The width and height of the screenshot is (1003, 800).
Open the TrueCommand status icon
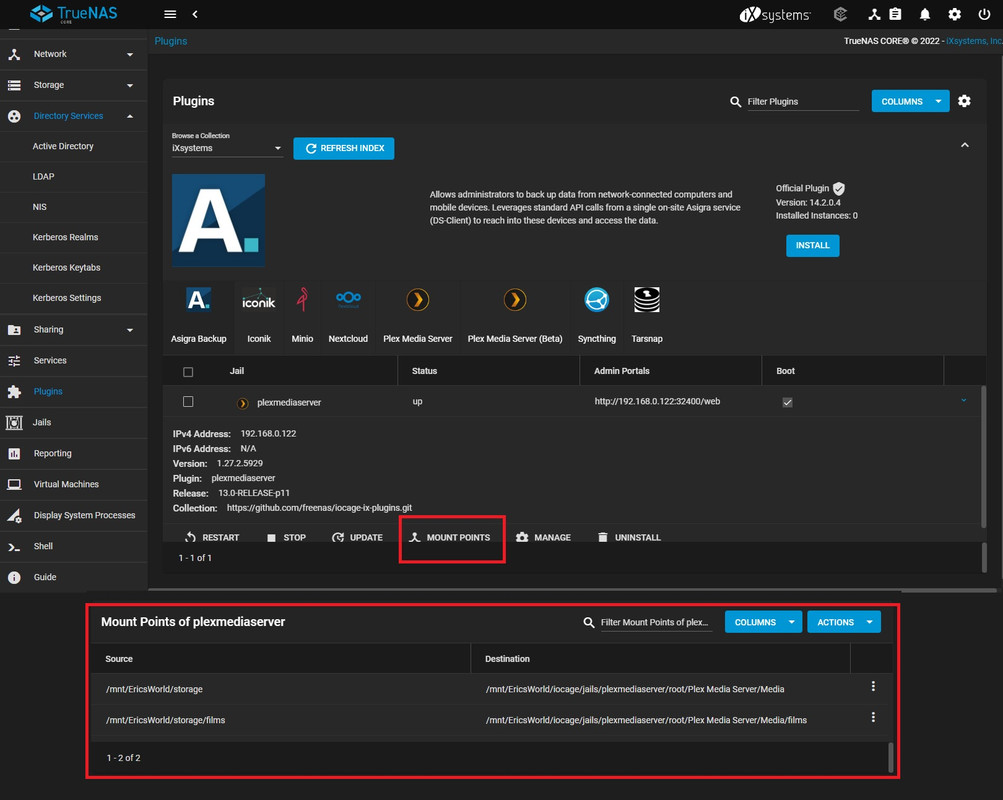coord(841,14)
